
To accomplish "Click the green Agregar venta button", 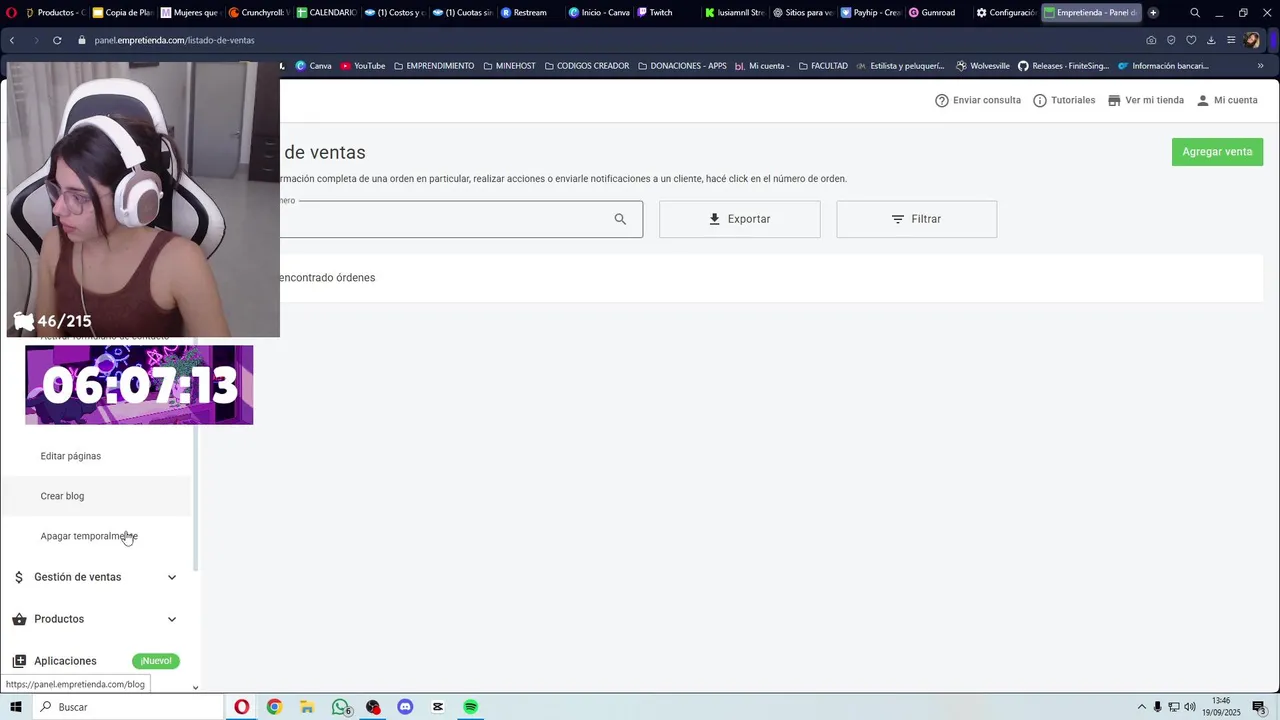I will pos(1217,152).
